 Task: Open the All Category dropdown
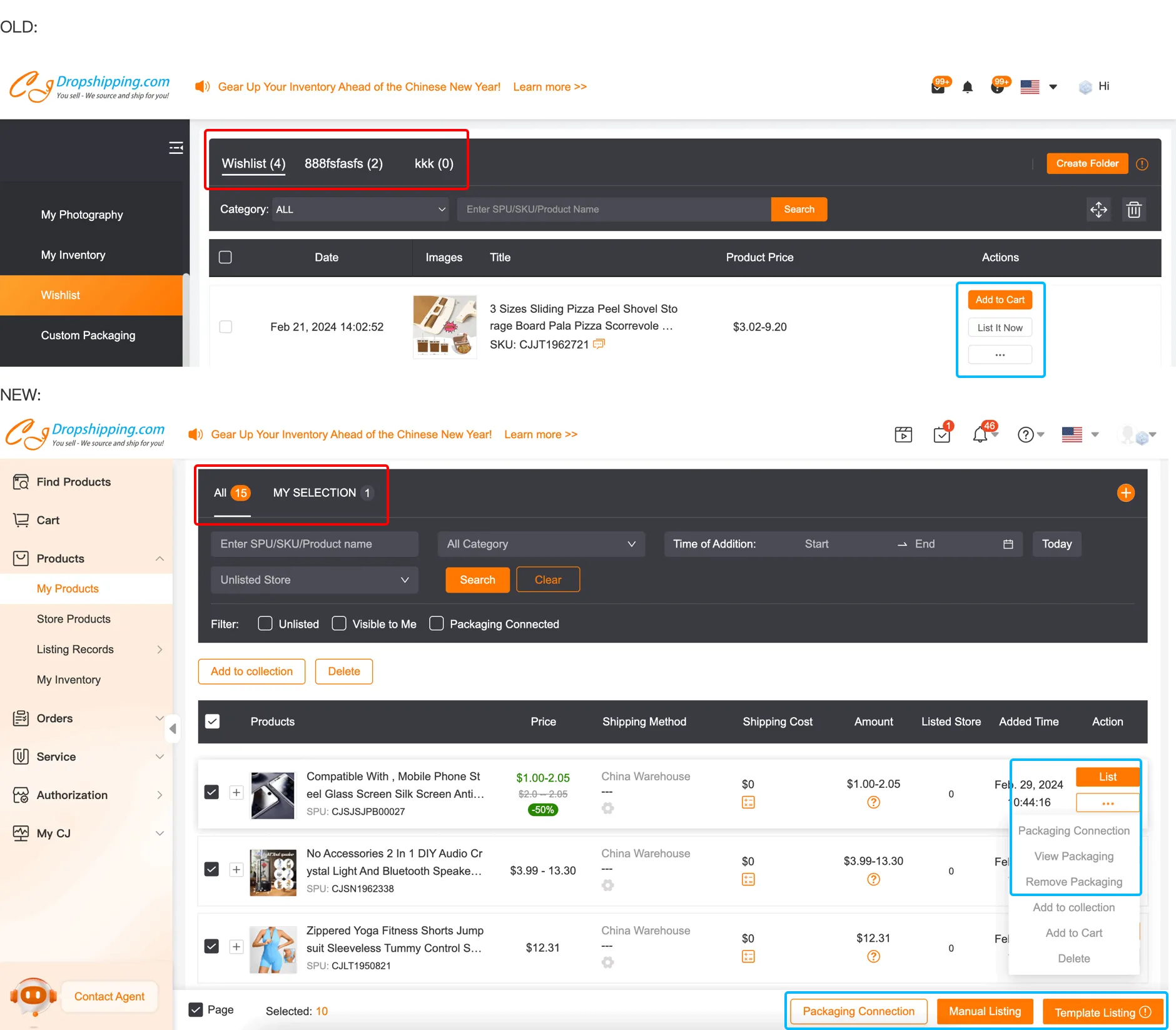pos(540,544)
